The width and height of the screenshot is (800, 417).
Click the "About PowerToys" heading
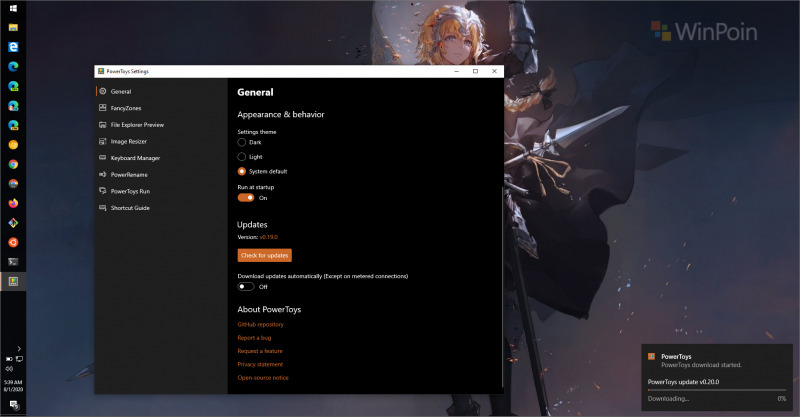[269, 309]
